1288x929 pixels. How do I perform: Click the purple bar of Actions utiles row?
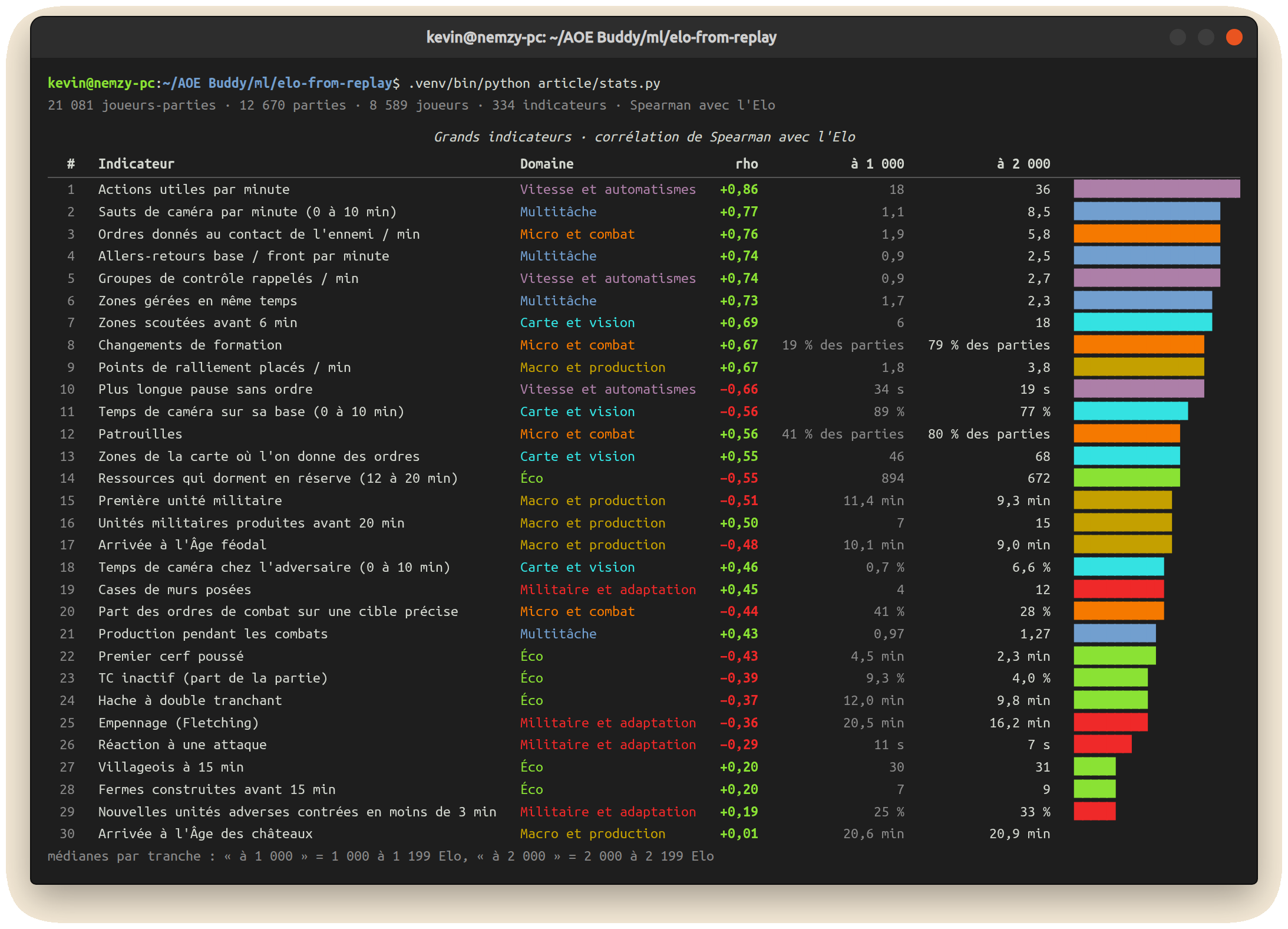click(x=1157, y=189)
